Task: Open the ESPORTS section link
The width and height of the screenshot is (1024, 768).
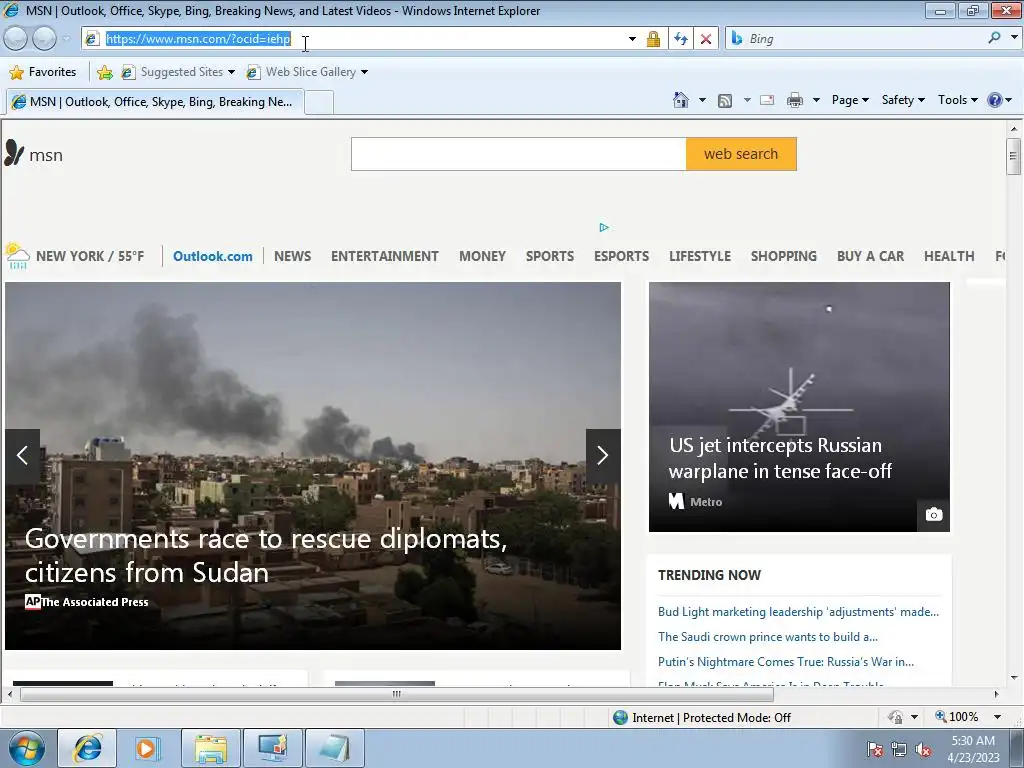Action: (621, 256)
